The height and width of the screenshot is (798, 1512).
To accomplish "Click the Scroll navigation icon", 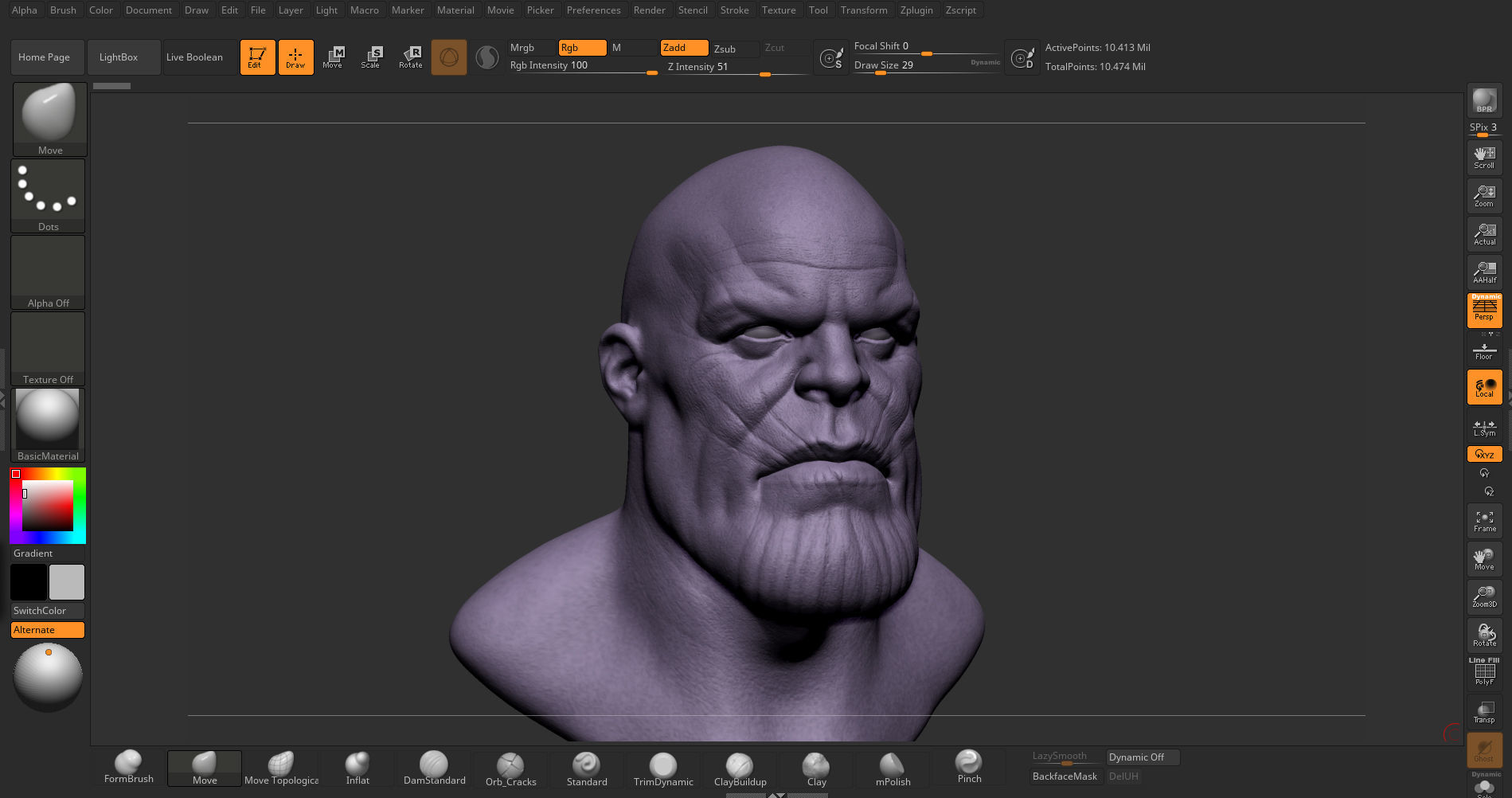I will click(1484, 157).
